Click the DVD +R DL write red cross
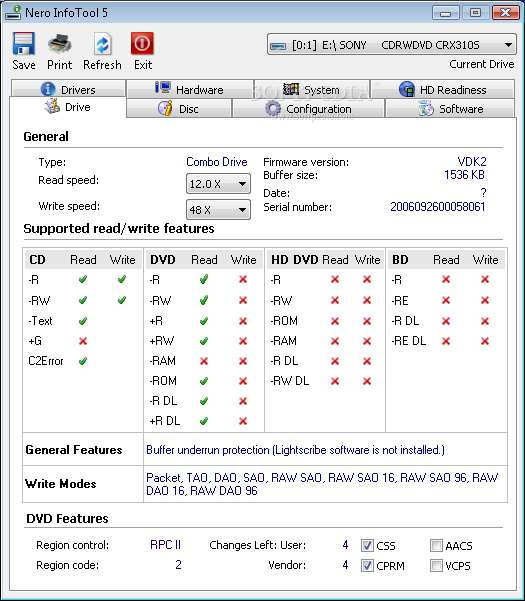The width and height of the screenshot is (525, 601). [243, 421]
